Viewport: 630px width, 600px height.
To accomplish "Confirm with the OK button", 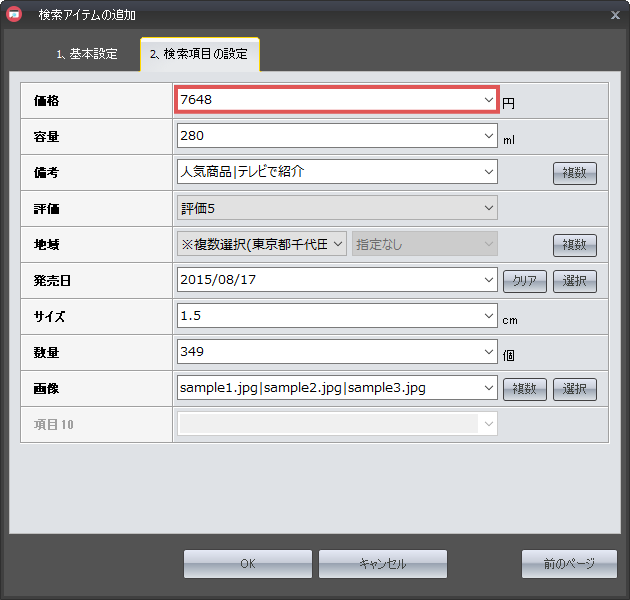I will click(x=248, y=564).
